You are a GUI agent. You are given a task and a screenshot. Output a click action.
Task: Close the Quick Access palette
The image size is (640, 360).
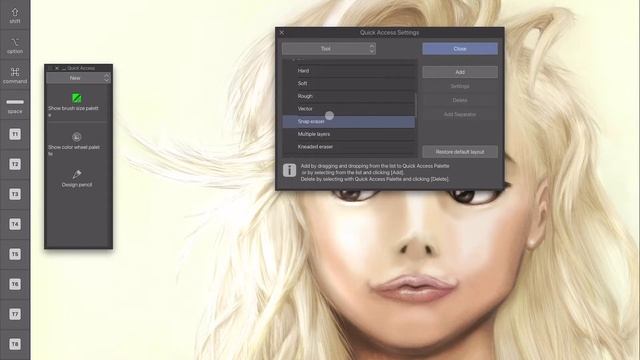coord(57,68)
